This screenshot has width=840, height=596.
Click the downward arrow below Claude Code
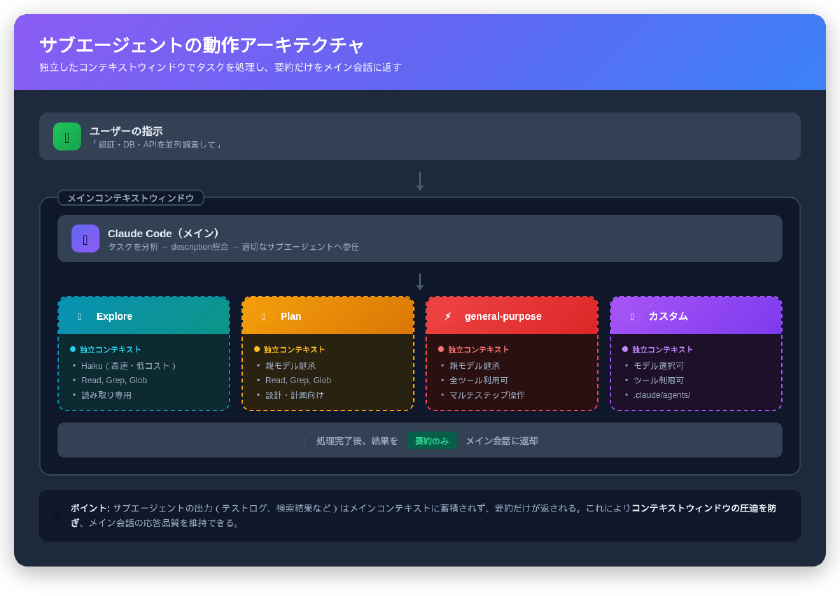(x=420, y=280)
